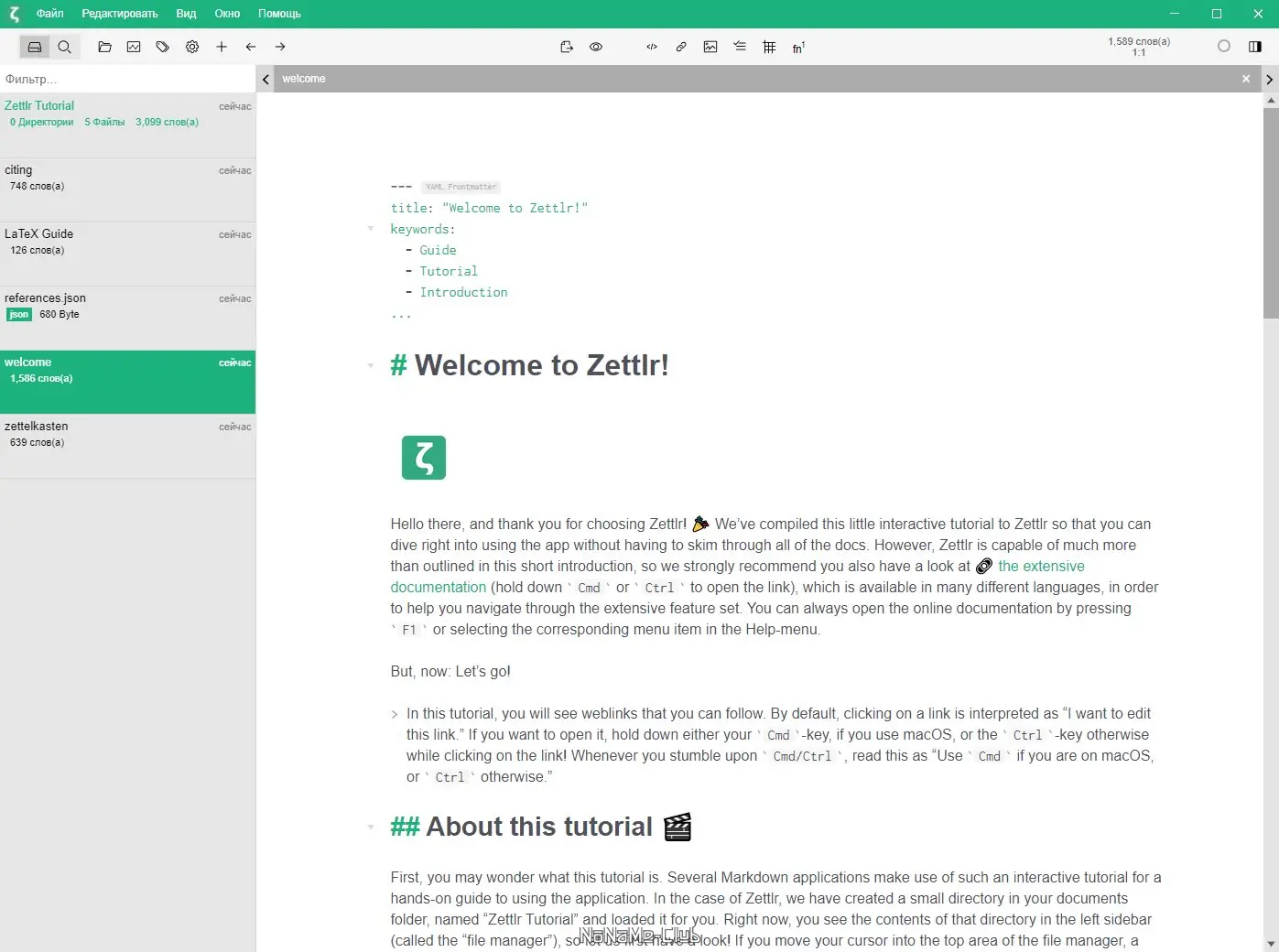This screenshot has width=1279, height=952.
Task: Go forward with the right arrow icon
Action: (x=280, y=47)
